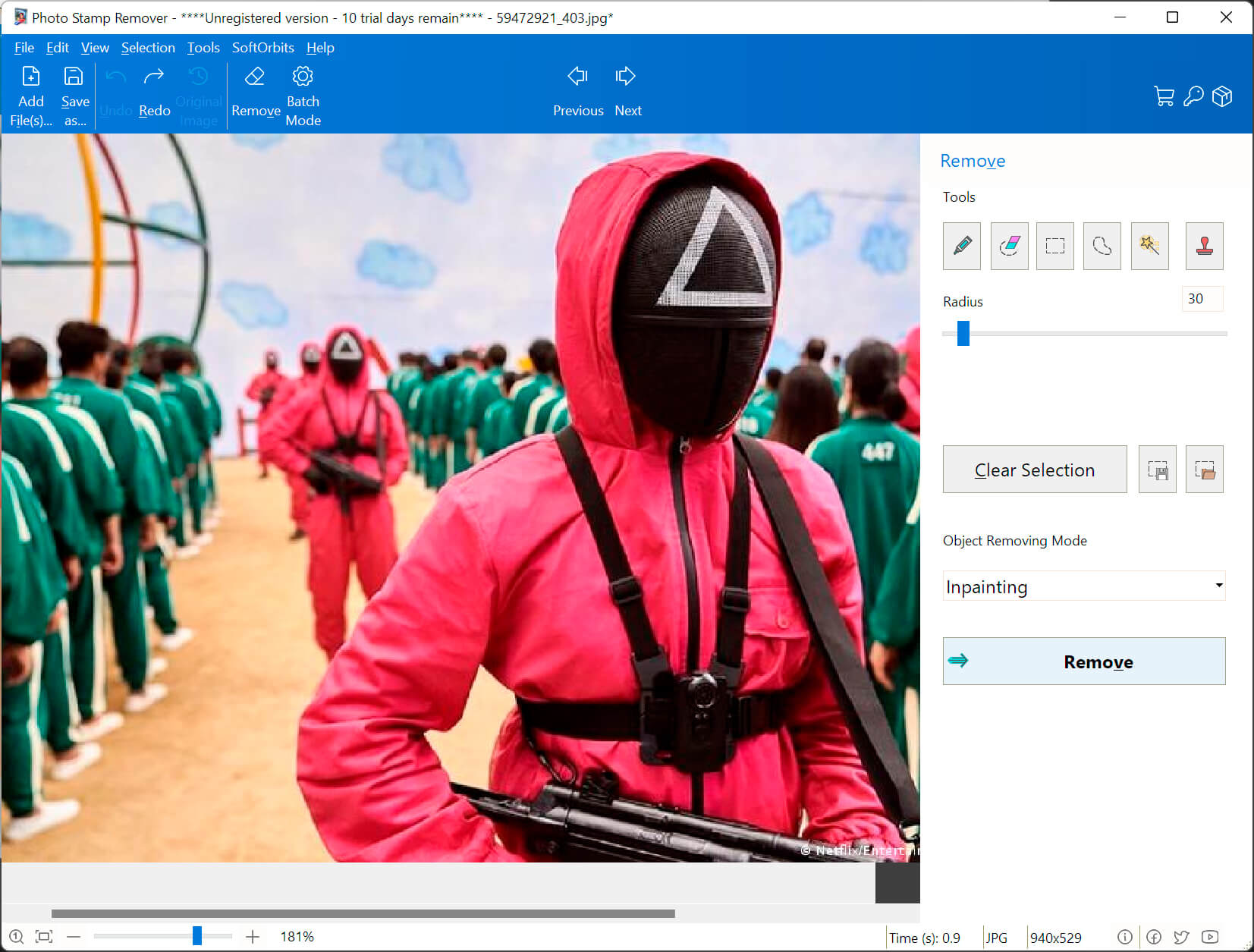Click the Remove eraser toolbar icon
The image size is (1254, 952).
coord(256,93)
